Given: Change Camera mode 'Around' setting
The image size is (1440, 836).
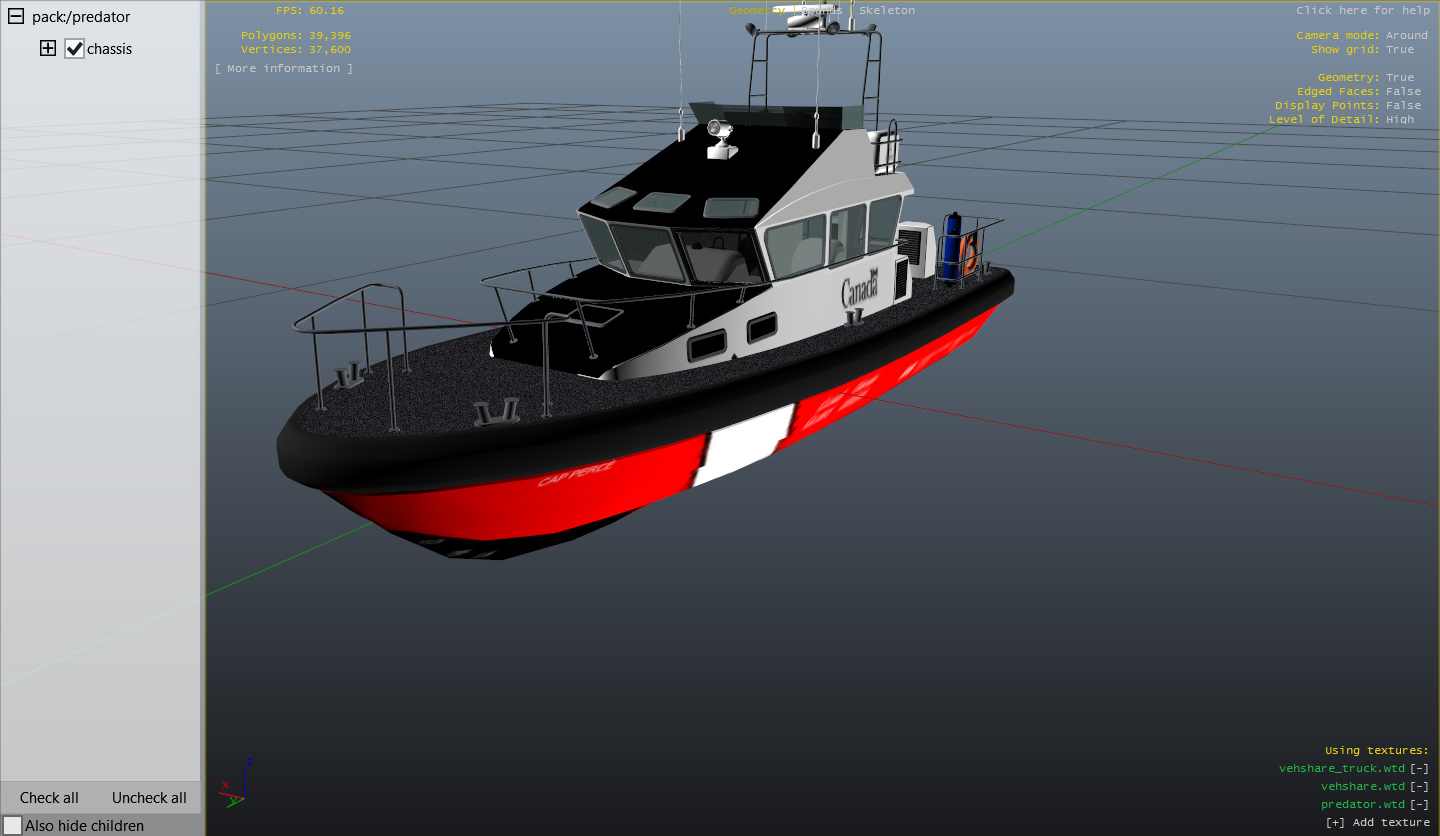Looking at the screenshot, I should coord(1406,35).
